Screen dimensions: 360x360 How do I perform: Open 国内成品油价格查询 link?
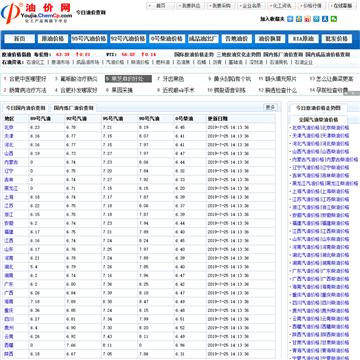(327, 54)
